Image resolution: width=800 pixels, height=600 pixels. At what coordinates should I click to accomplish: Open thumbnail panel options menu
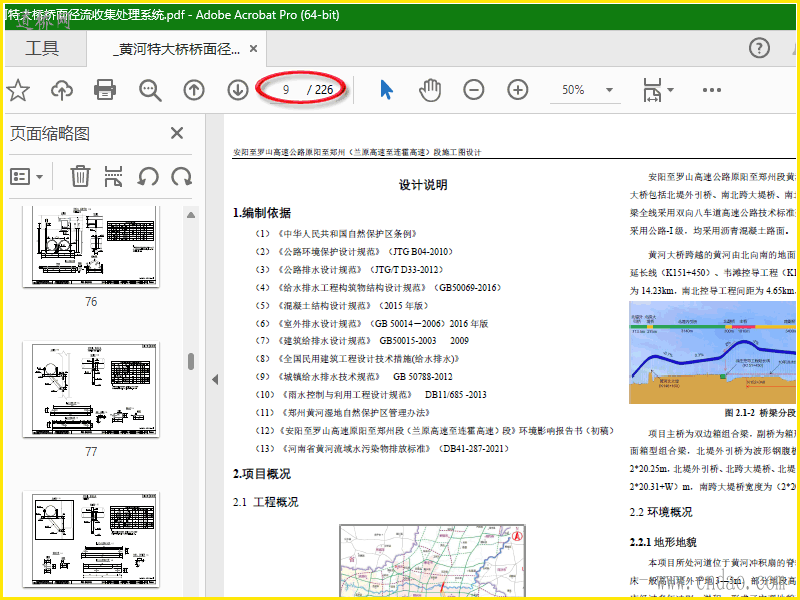[27, 177]
